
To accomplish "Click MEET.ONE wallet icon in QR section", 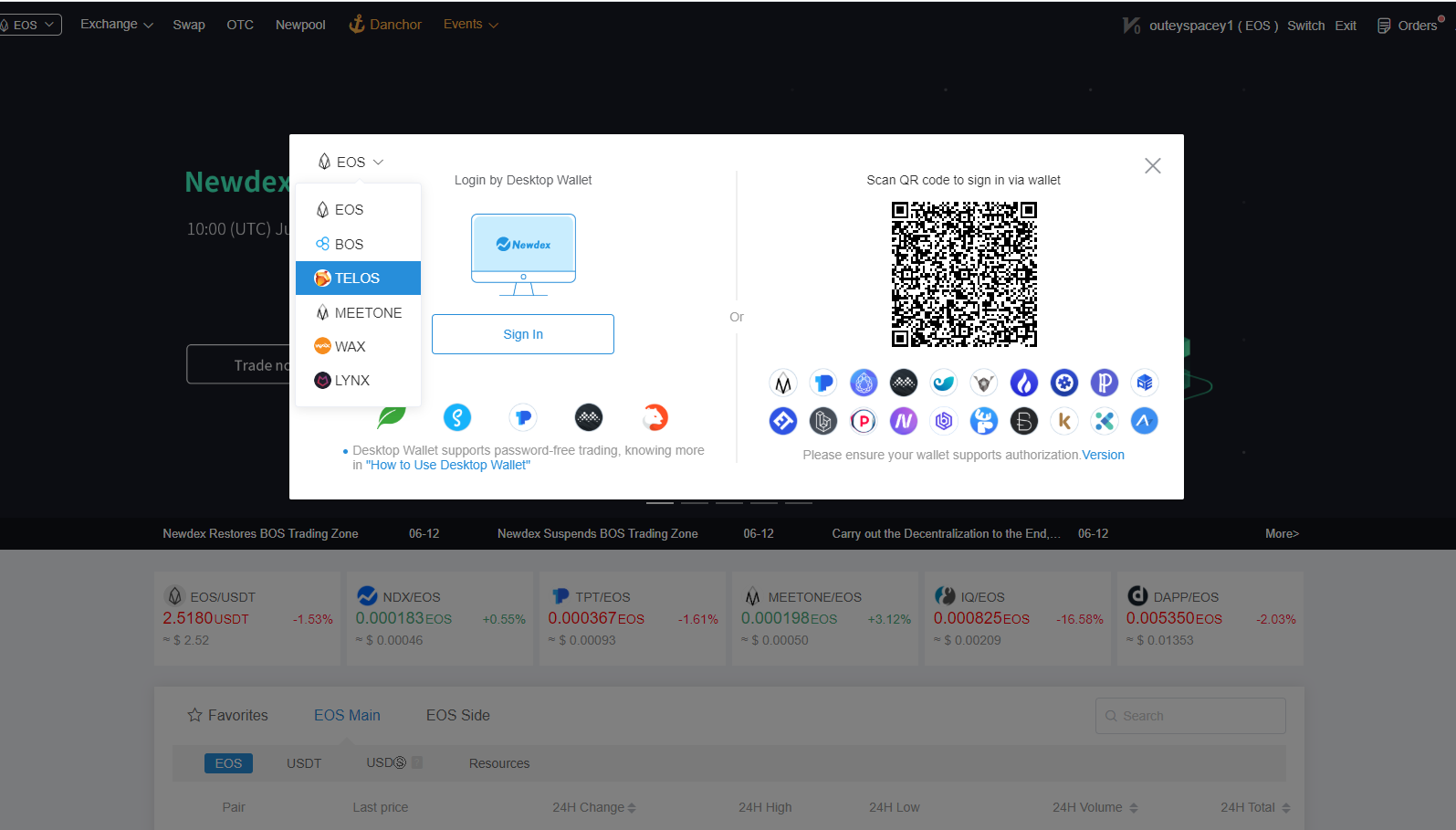I will (x=783, y=383).
